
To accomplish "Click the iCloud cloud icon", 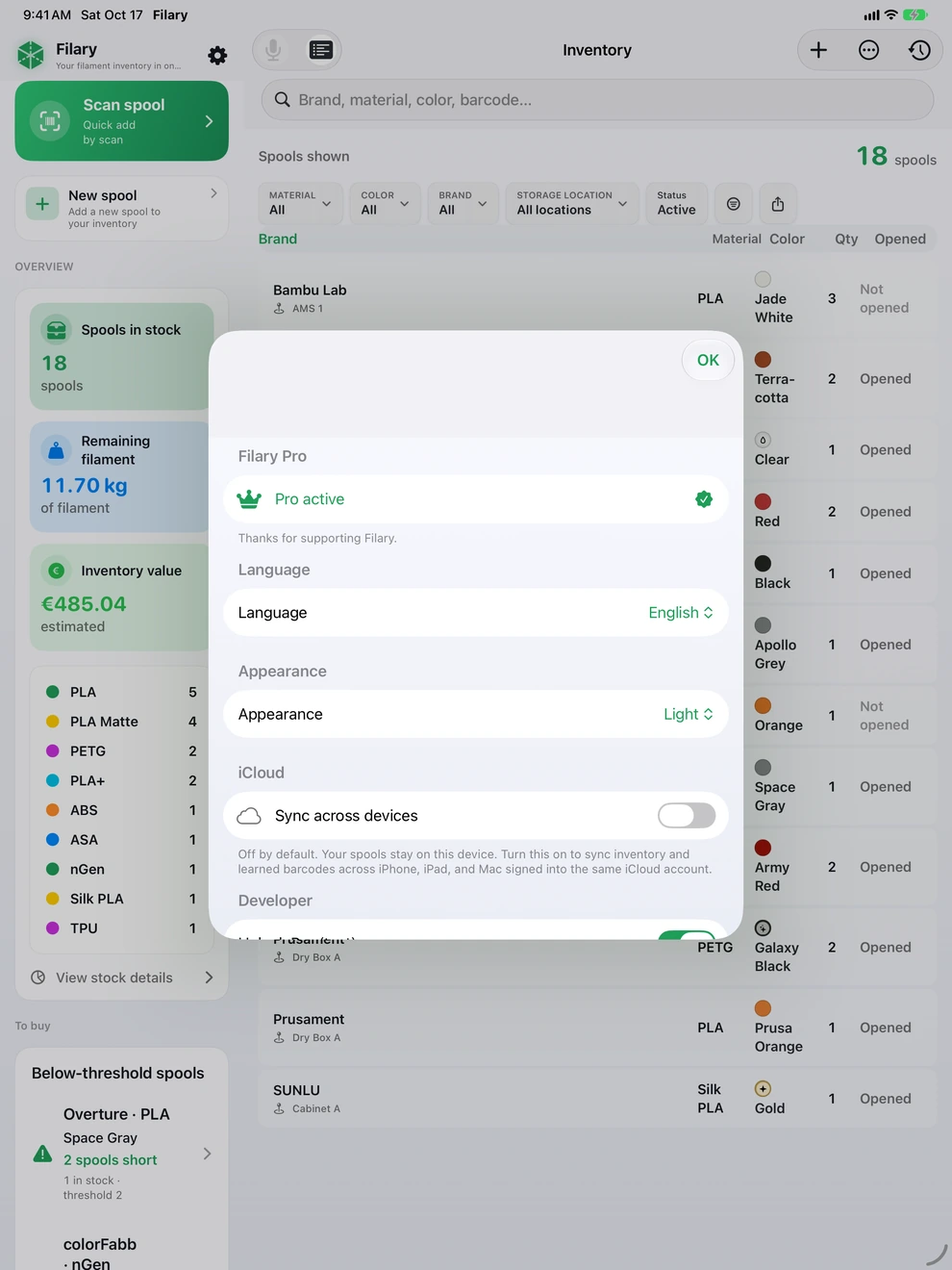I will (249, 816).
